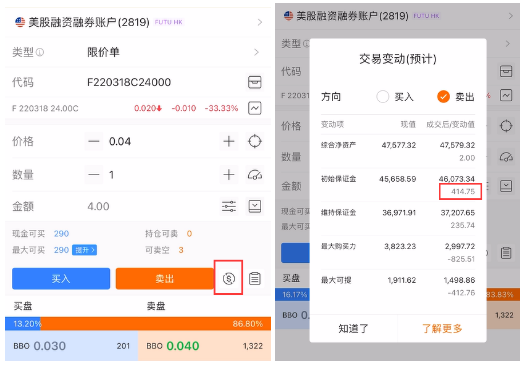Viewport: 525px width, 367px height.
Task: Tap 最大购买力 row label in dialog
Action: click(338, 246)
